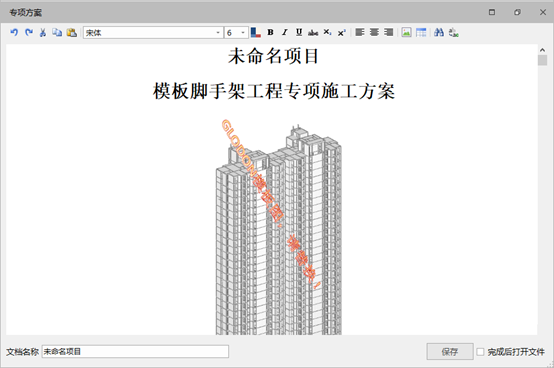The width and height of the screenshot is (554, 368).
Task: Enable 完成后打开文件 checkbox
Action: click(x=480, y=352)
